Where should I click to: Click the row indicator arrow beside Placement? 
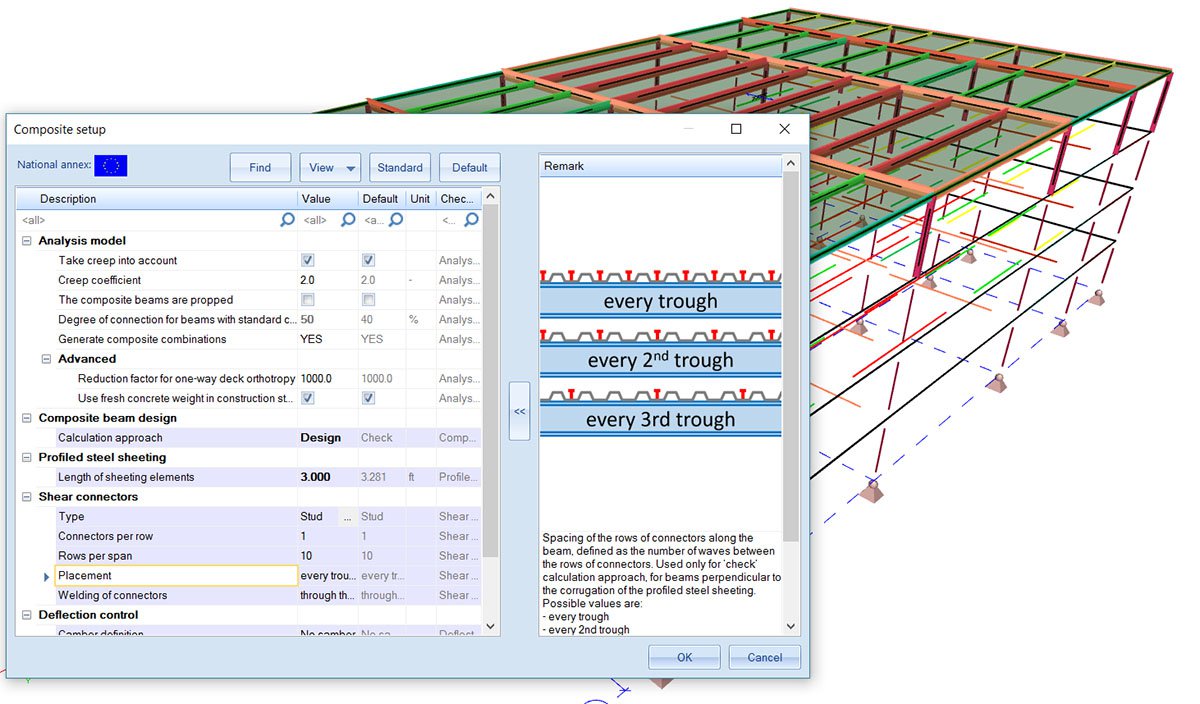[x=46, y=576]
